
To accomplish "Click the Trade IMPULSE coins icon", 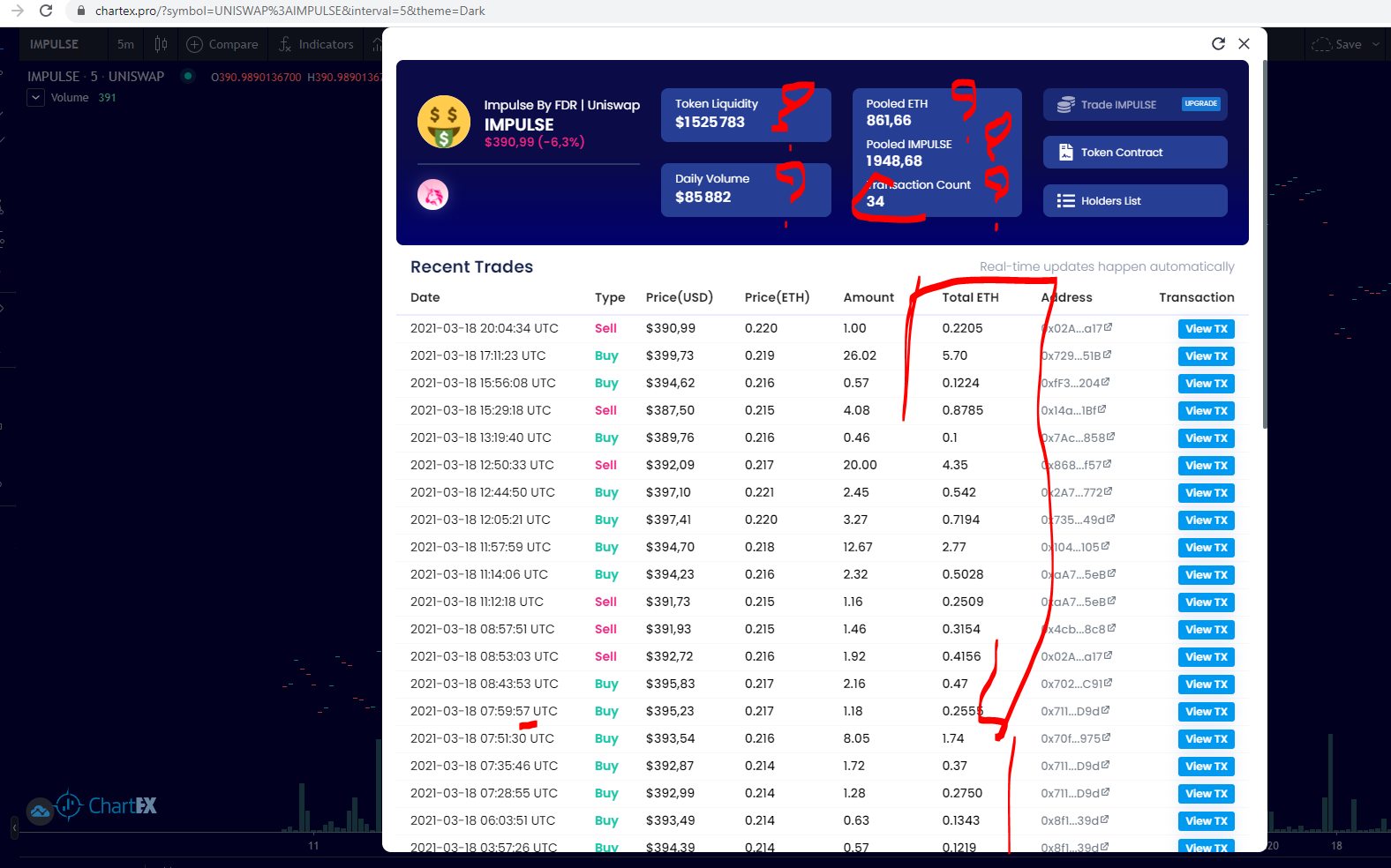I will 1066,104.
